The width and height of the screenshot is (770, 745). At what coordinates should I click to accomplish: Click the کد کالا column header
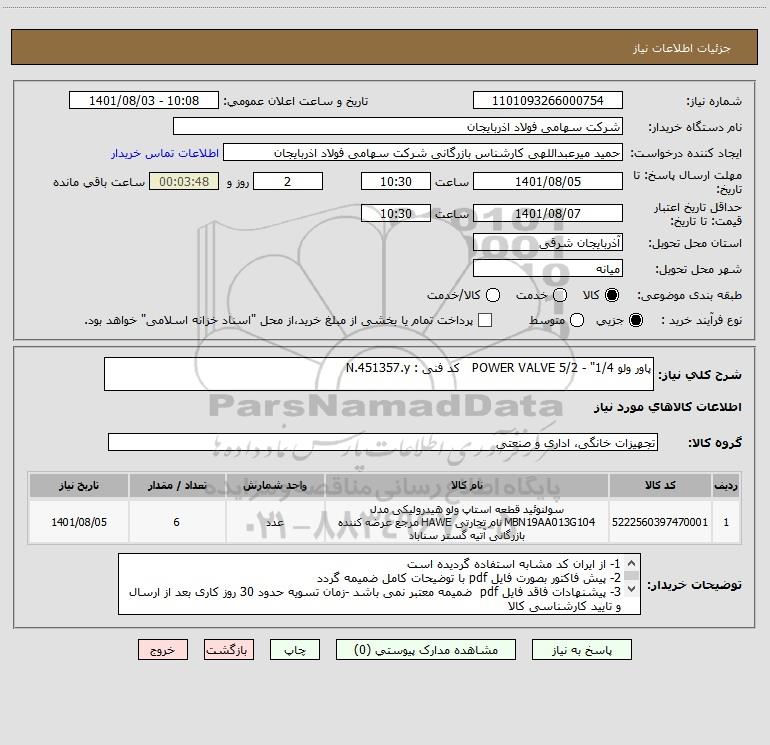click(660, 485)
